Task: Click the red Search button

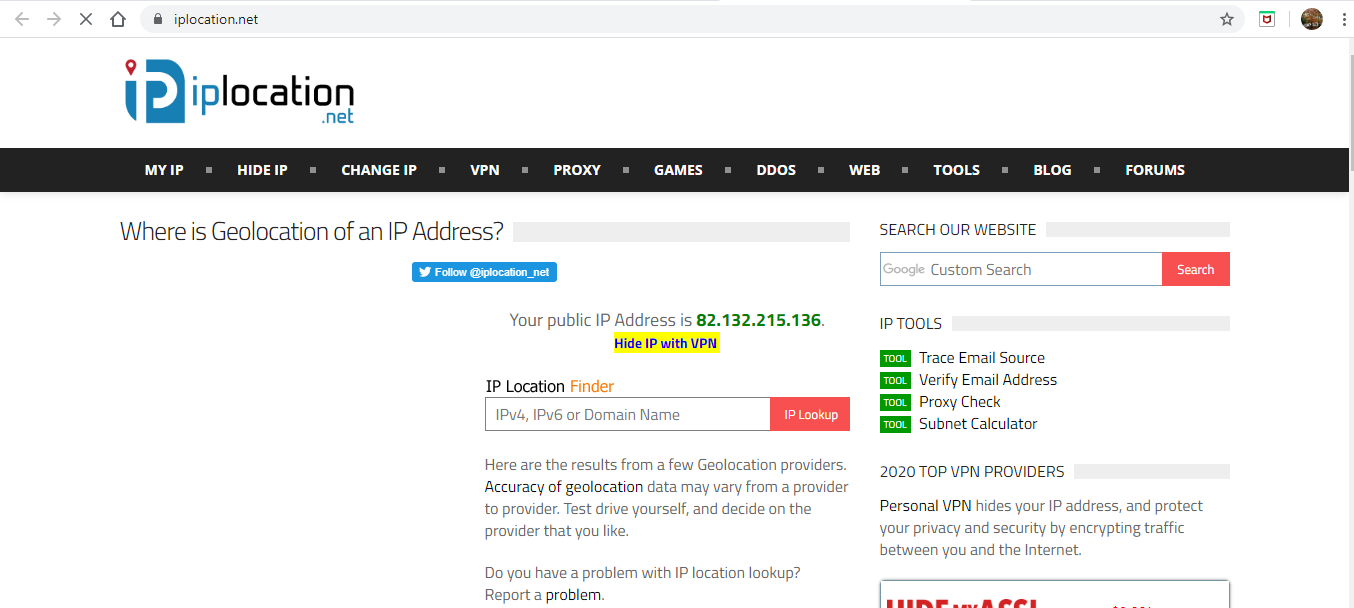Action: pos(1196,269)
